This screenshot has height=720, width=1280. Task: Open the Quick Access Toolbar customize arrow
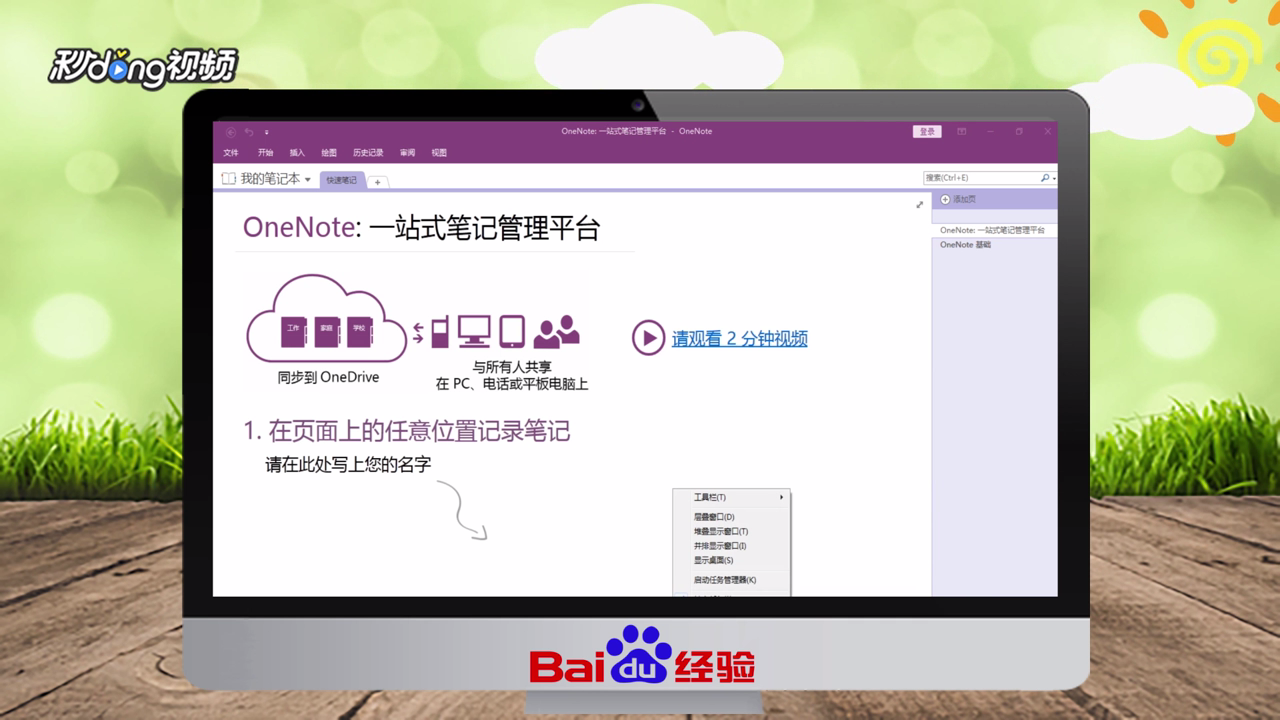267,132
